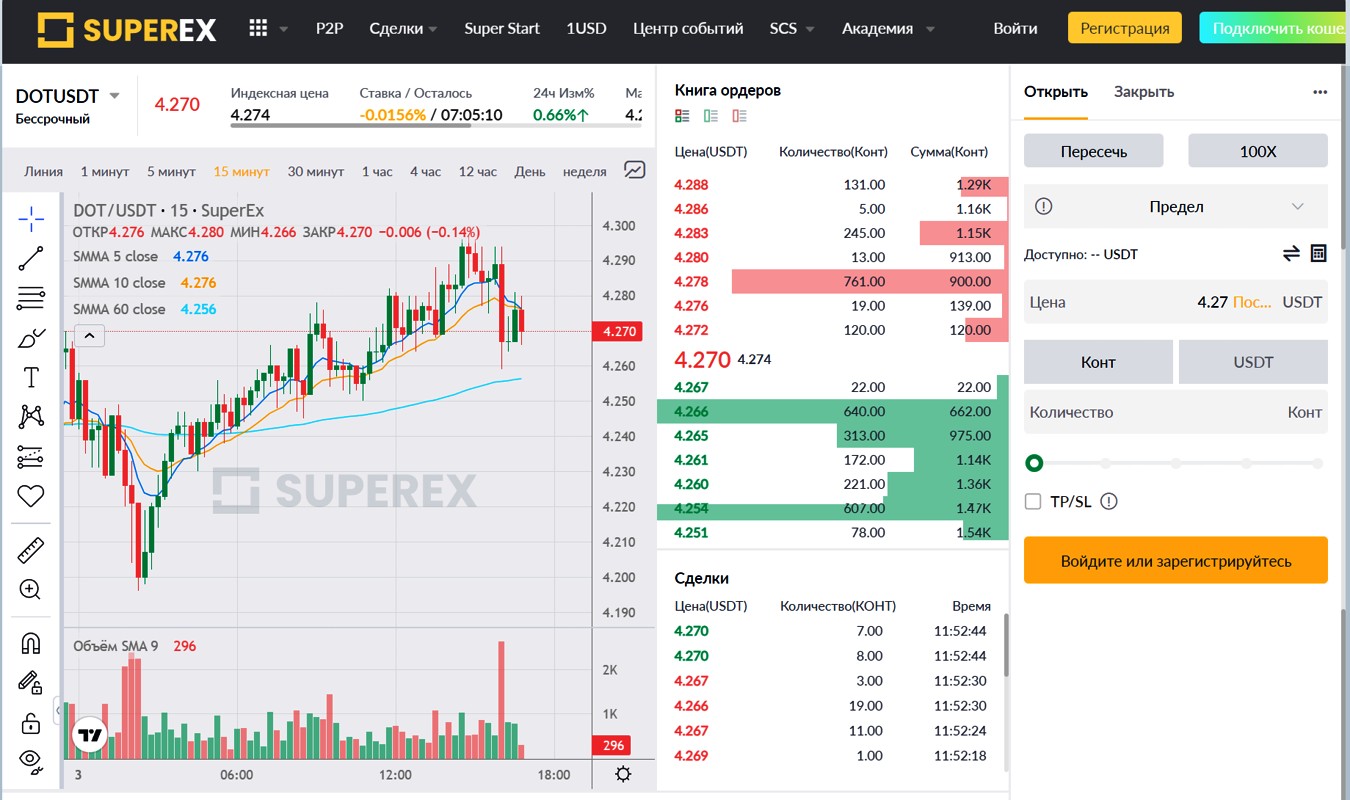Expand the DOTUSDT pair selector

click(x=114, y=96)
